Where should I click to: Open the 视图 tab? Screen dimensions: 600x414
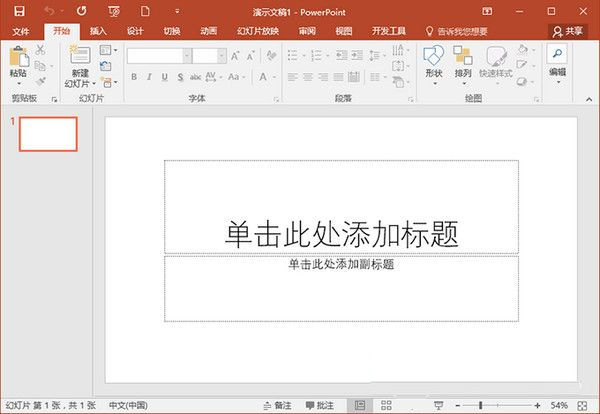(344, 31)
